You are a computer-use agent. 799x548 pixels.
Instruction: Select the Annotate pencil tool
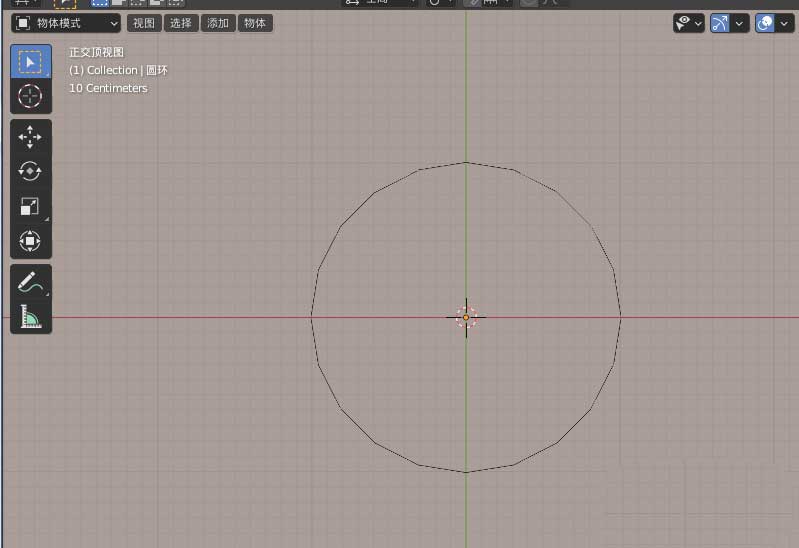(x=30, y=283)
